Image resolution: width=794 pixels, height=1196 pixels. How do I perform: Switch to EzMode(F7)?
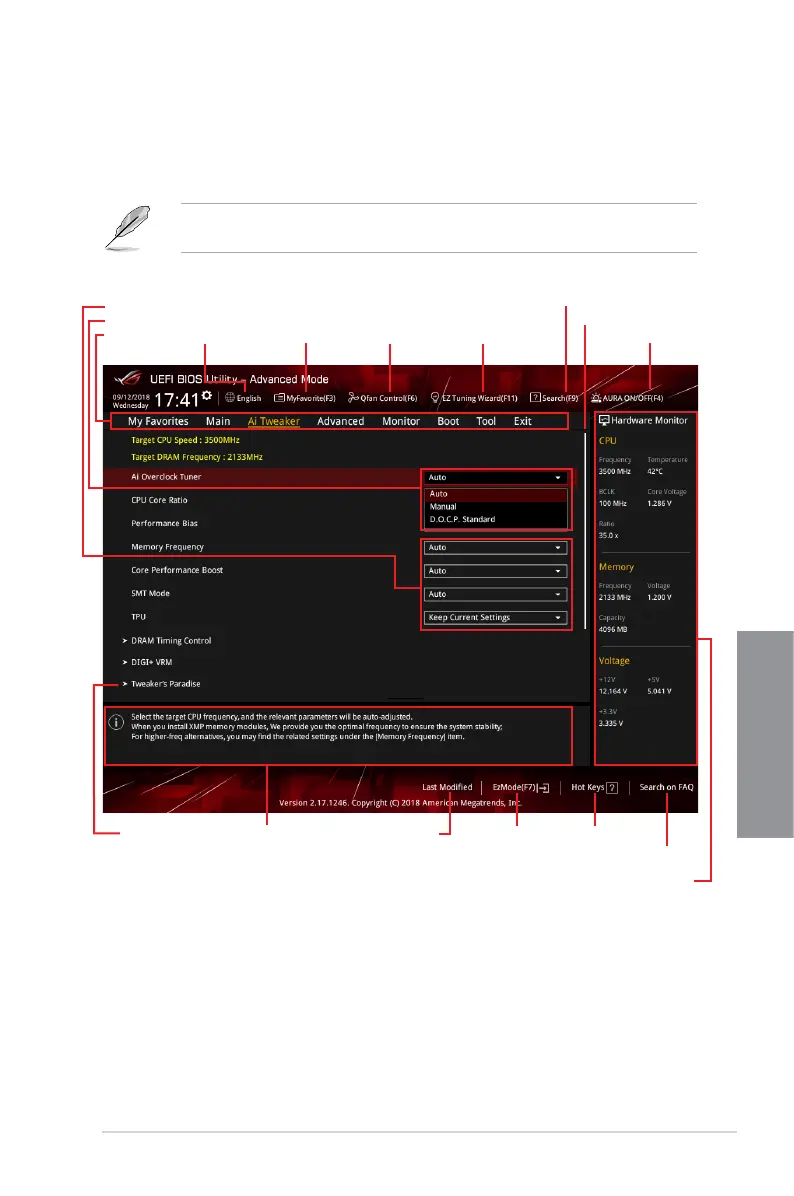(x=520, y=787)
